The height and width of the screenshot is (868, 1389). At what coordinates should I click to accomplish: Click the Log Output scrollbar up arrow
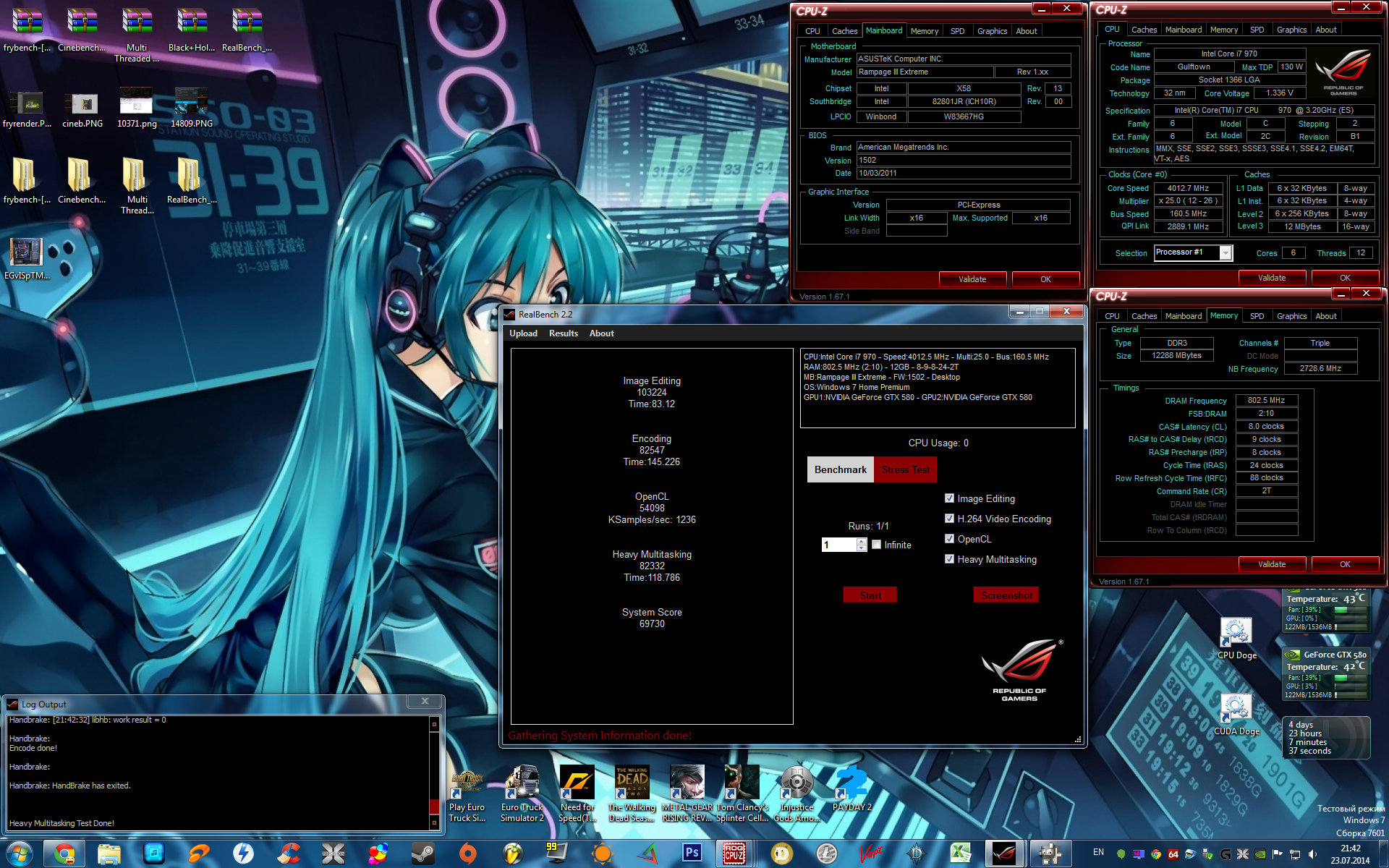tap(434, 724)
